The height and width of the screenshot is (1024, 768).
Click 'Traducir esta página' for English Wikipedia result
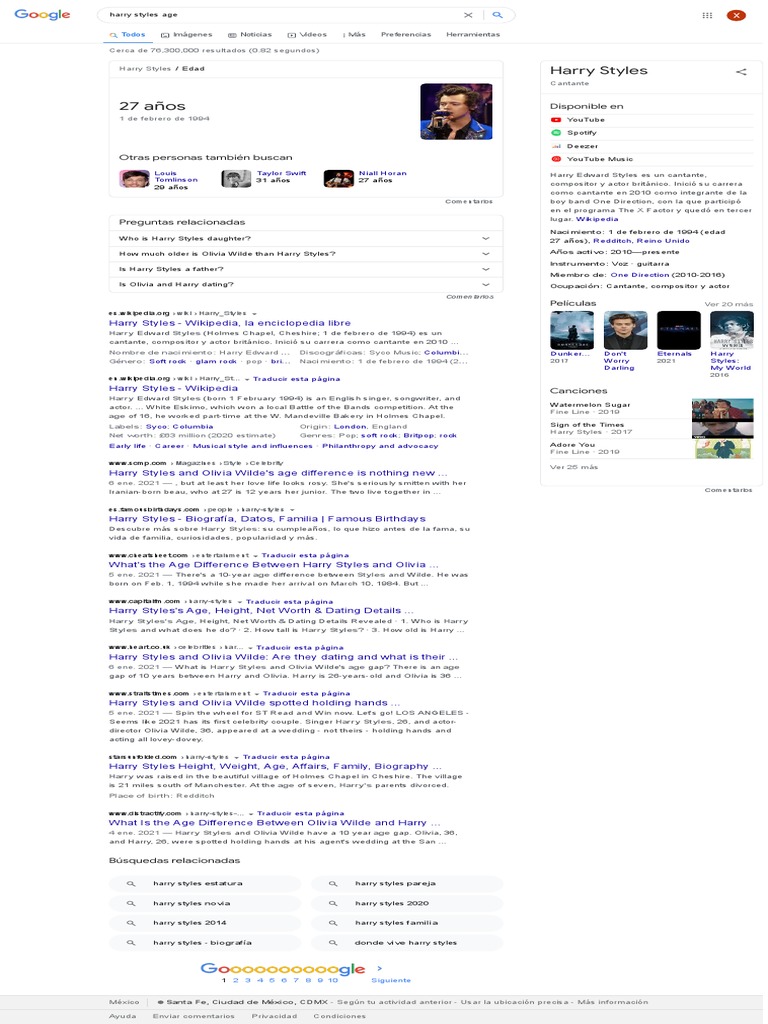(x=296, y=379)
